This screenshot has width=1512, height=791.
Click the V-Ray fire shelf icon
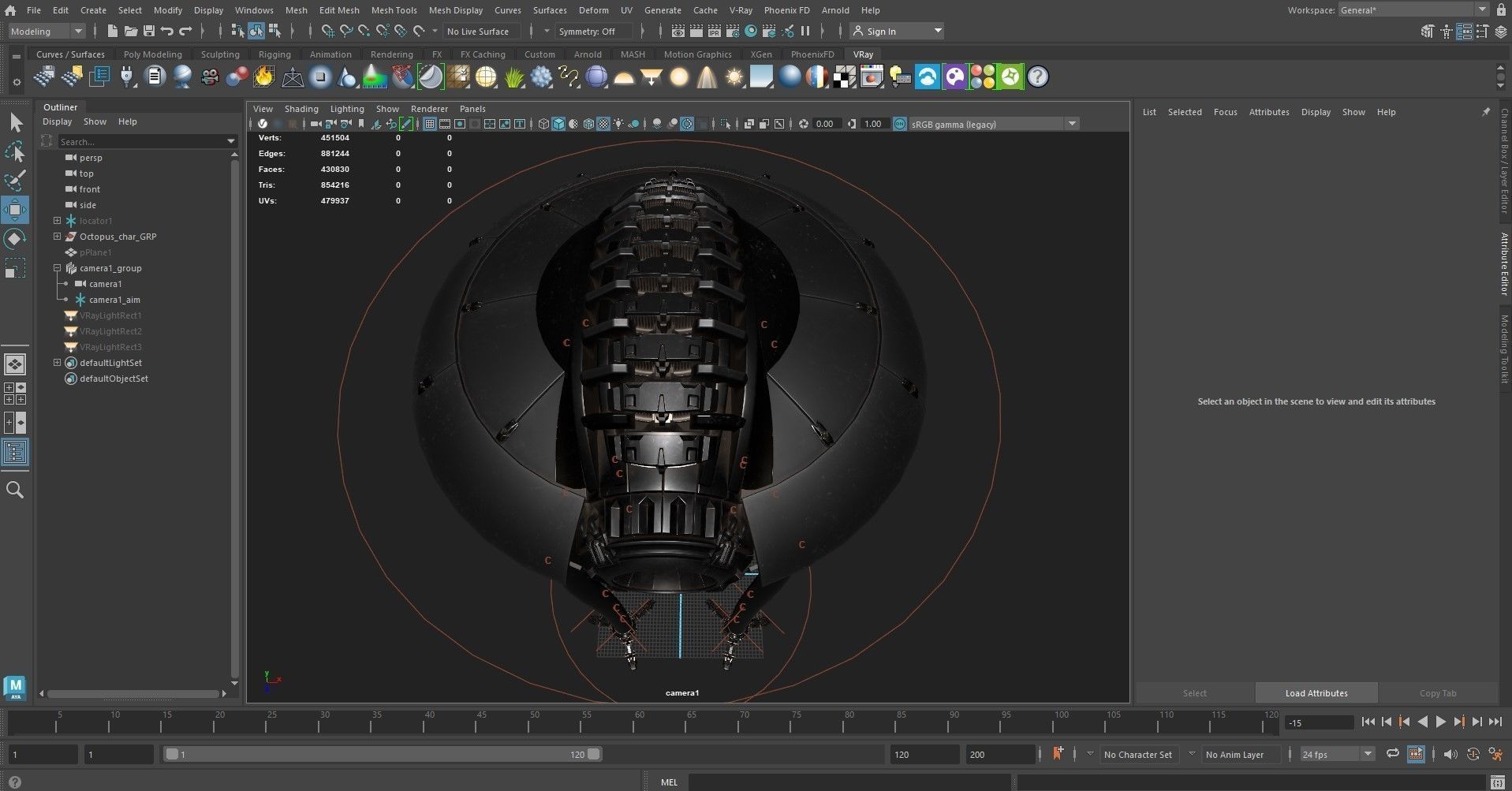pos(264,76)
